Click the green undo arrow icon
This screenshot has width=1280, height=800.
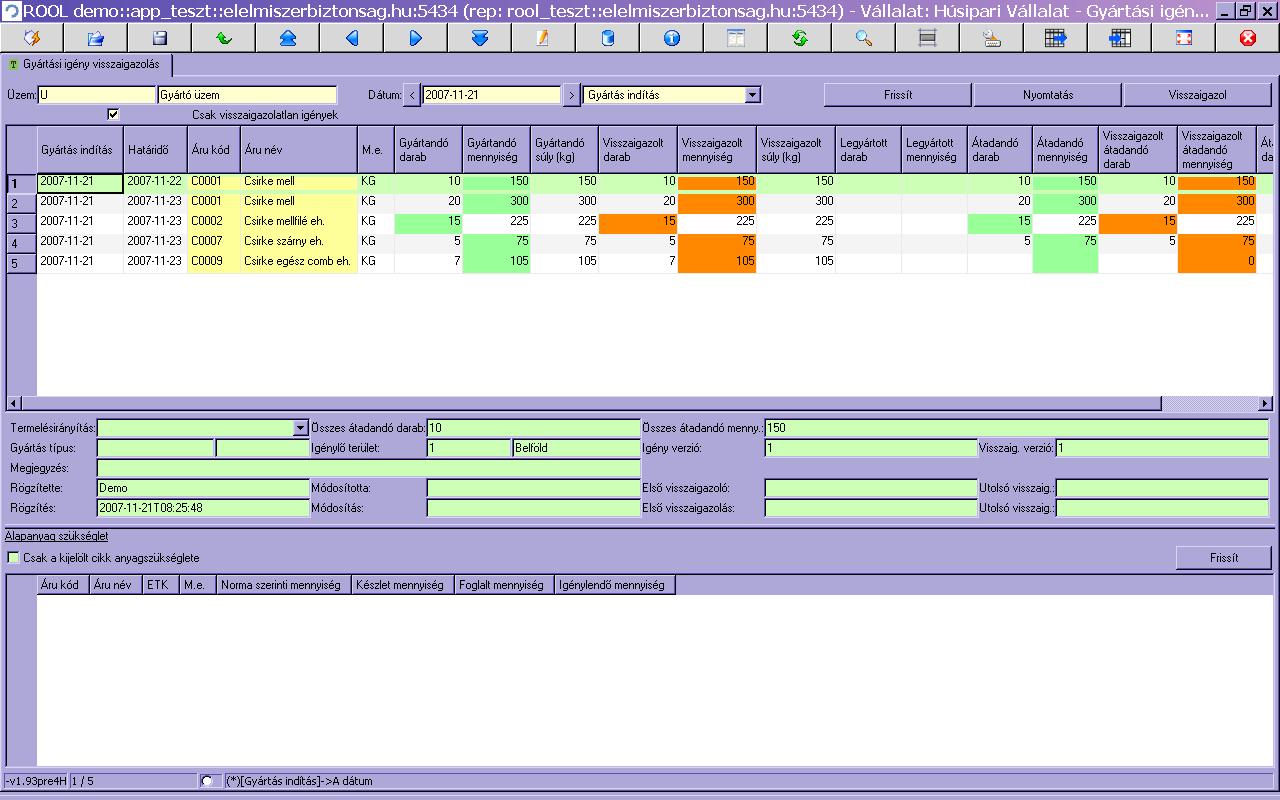[x=224, y=38]
